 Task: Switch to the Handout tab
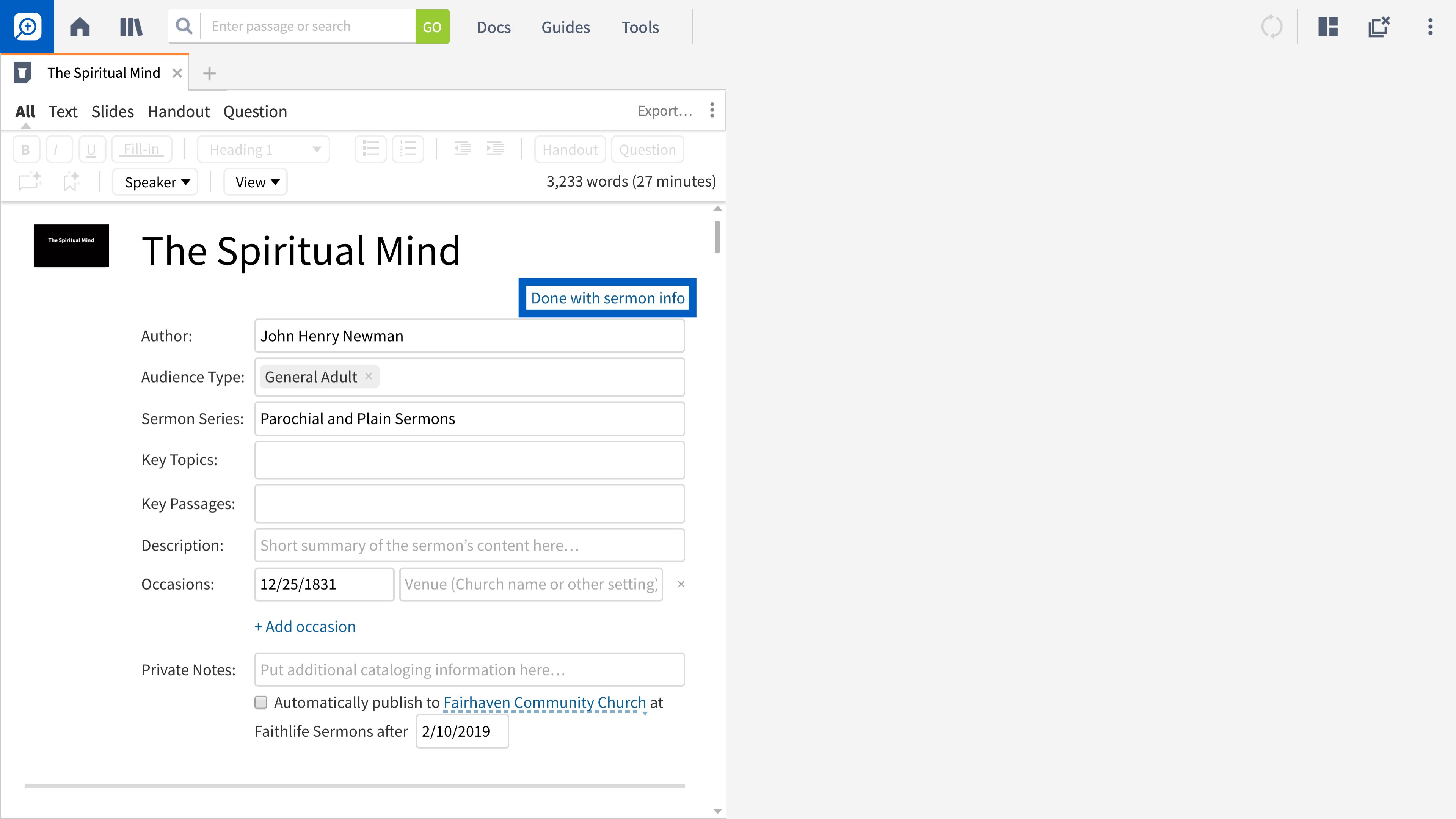tap(179, 112)
